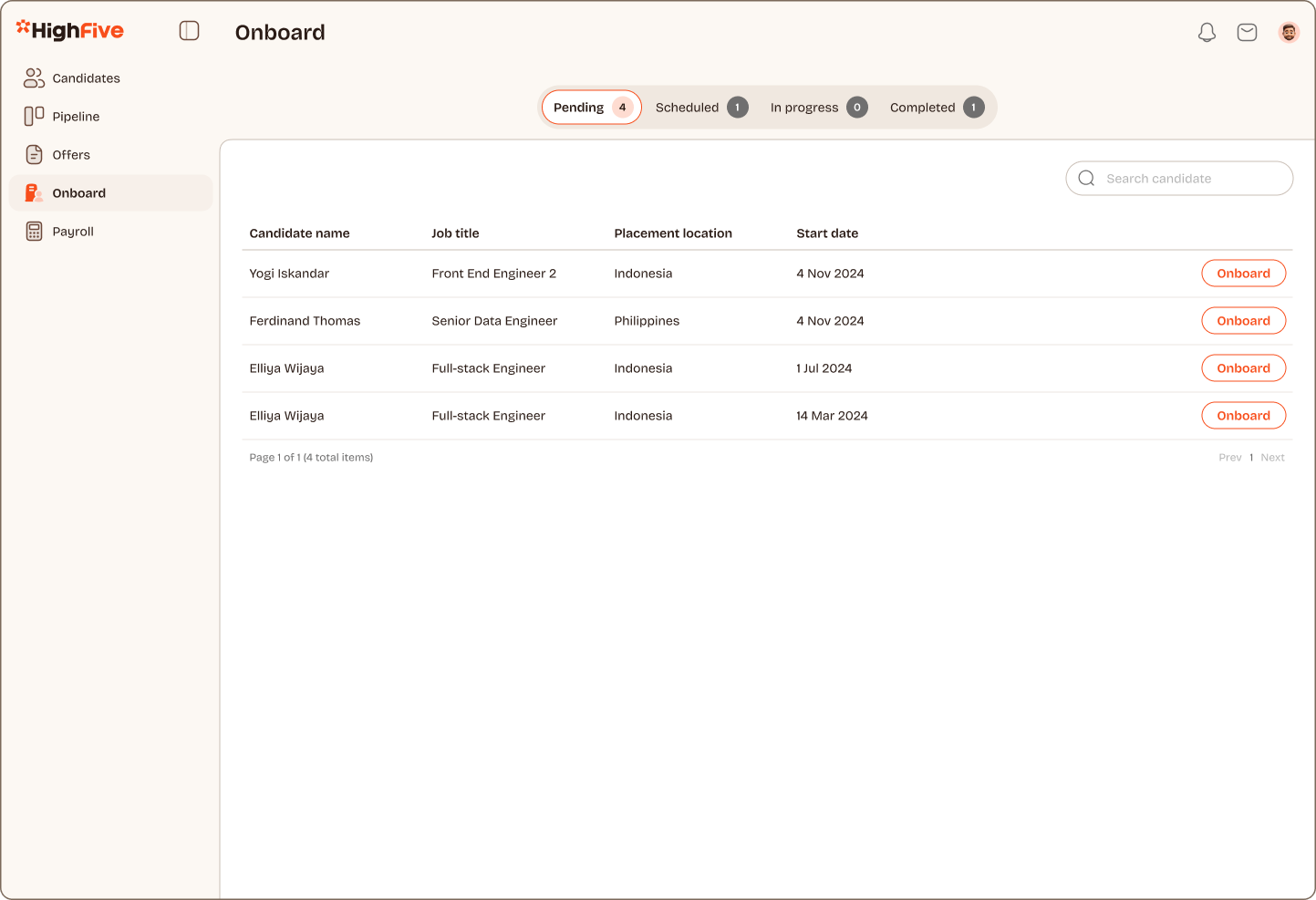Switch to the Scheduled tab
This screenshot has width=1316, height=900.
(x=700, y=108)
